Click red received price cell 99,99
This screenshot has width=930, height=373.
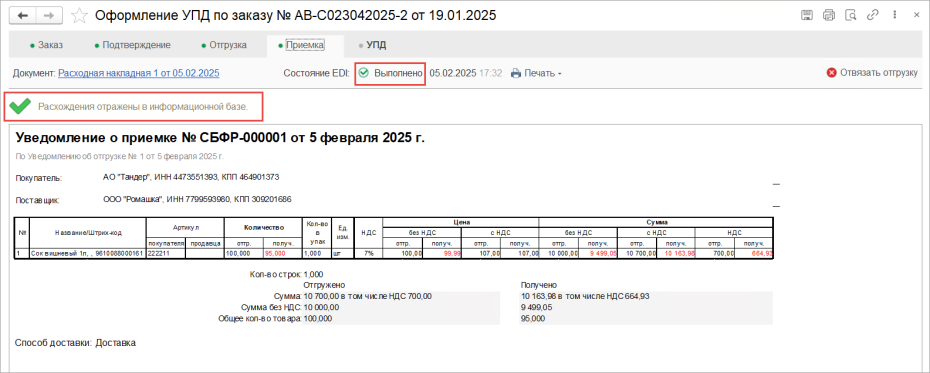click(x=441, y=253)
